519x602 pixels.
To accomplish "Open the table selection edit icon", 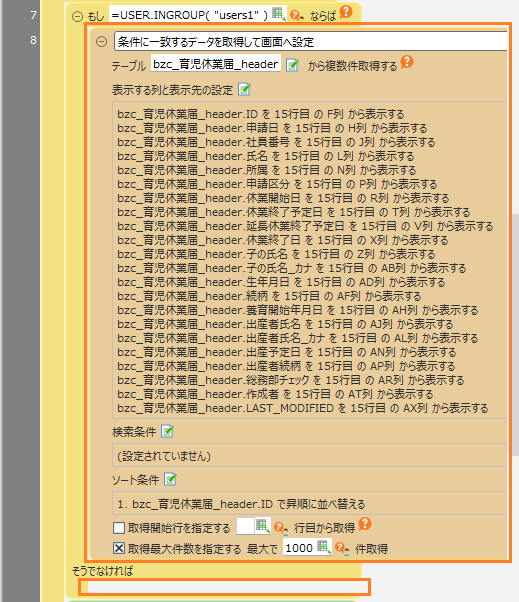I will pos(293,64).
